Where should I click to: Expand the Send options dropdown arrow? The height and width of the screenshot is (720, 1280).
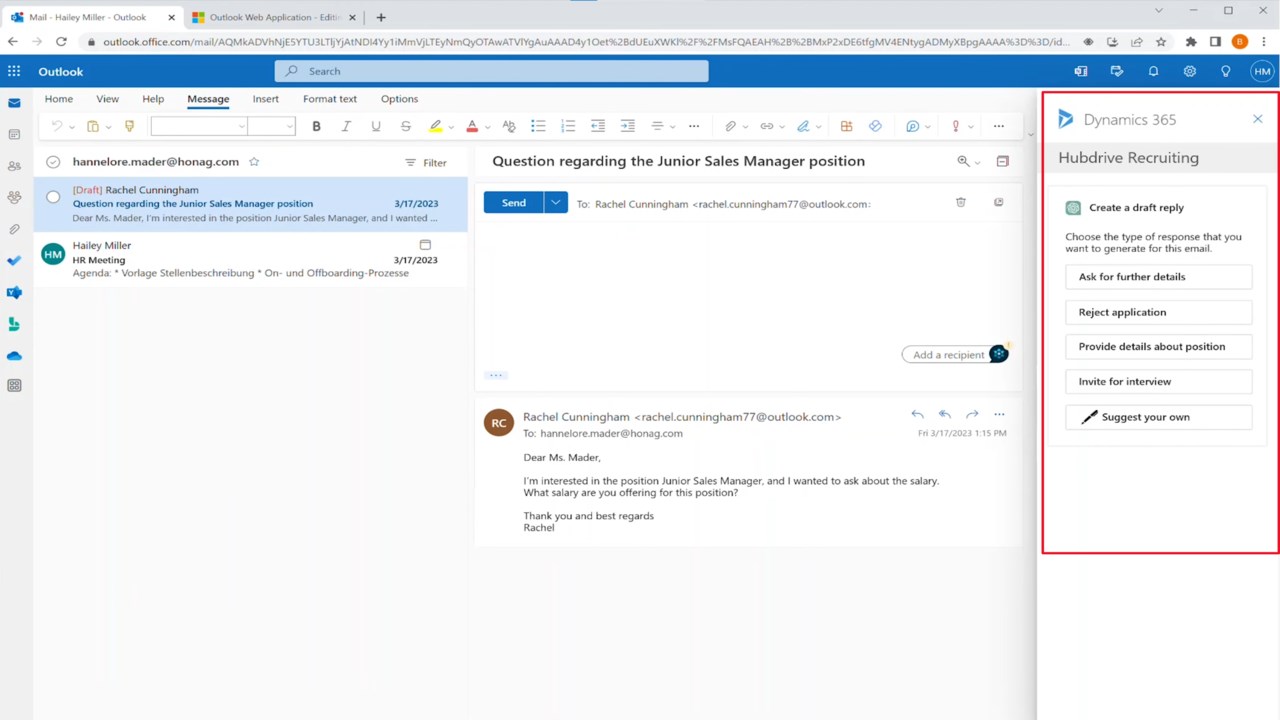pos(555,203)
